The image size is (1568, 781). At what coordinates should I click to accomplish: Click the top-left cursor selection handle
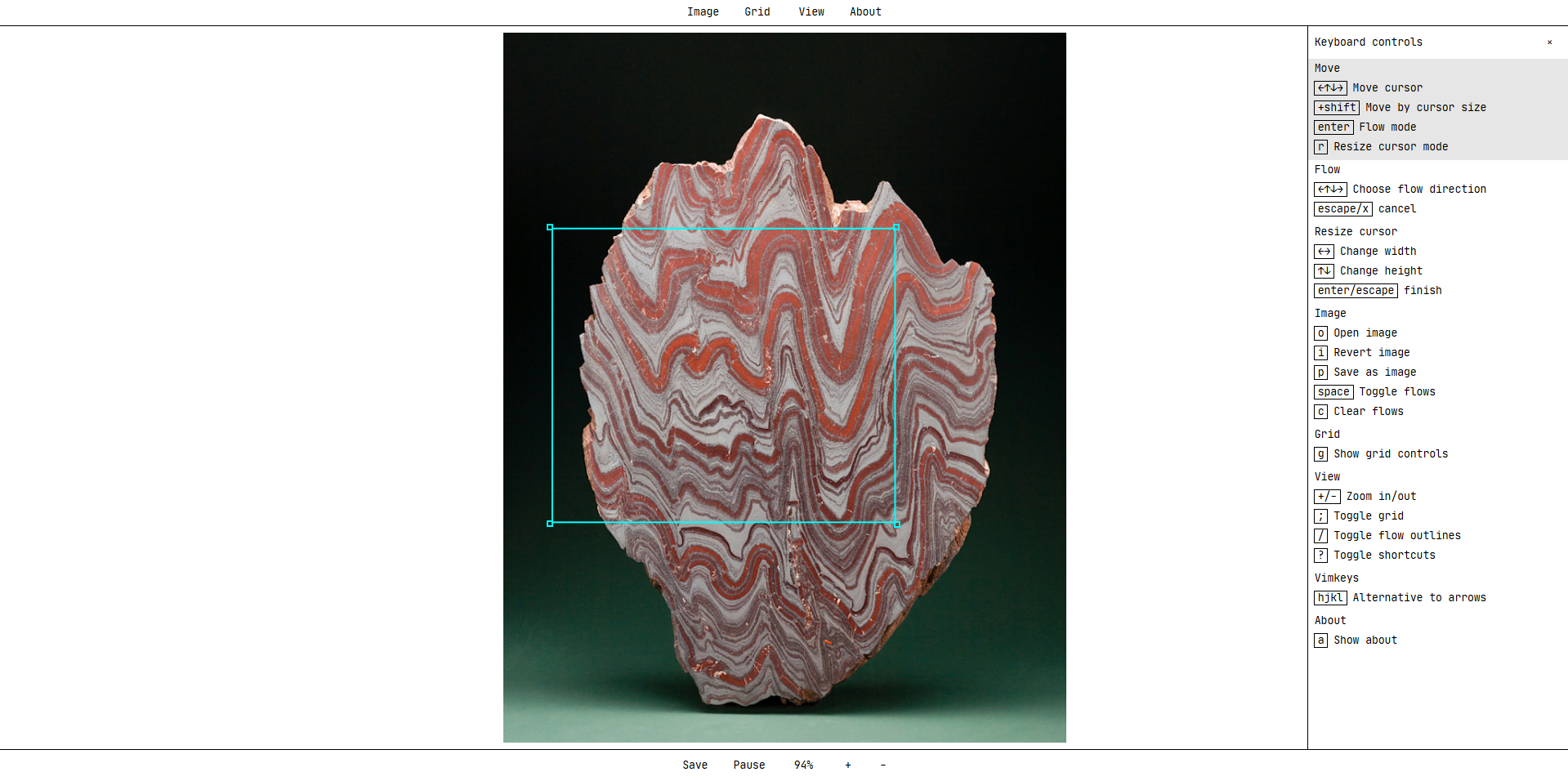pos(550,227)
